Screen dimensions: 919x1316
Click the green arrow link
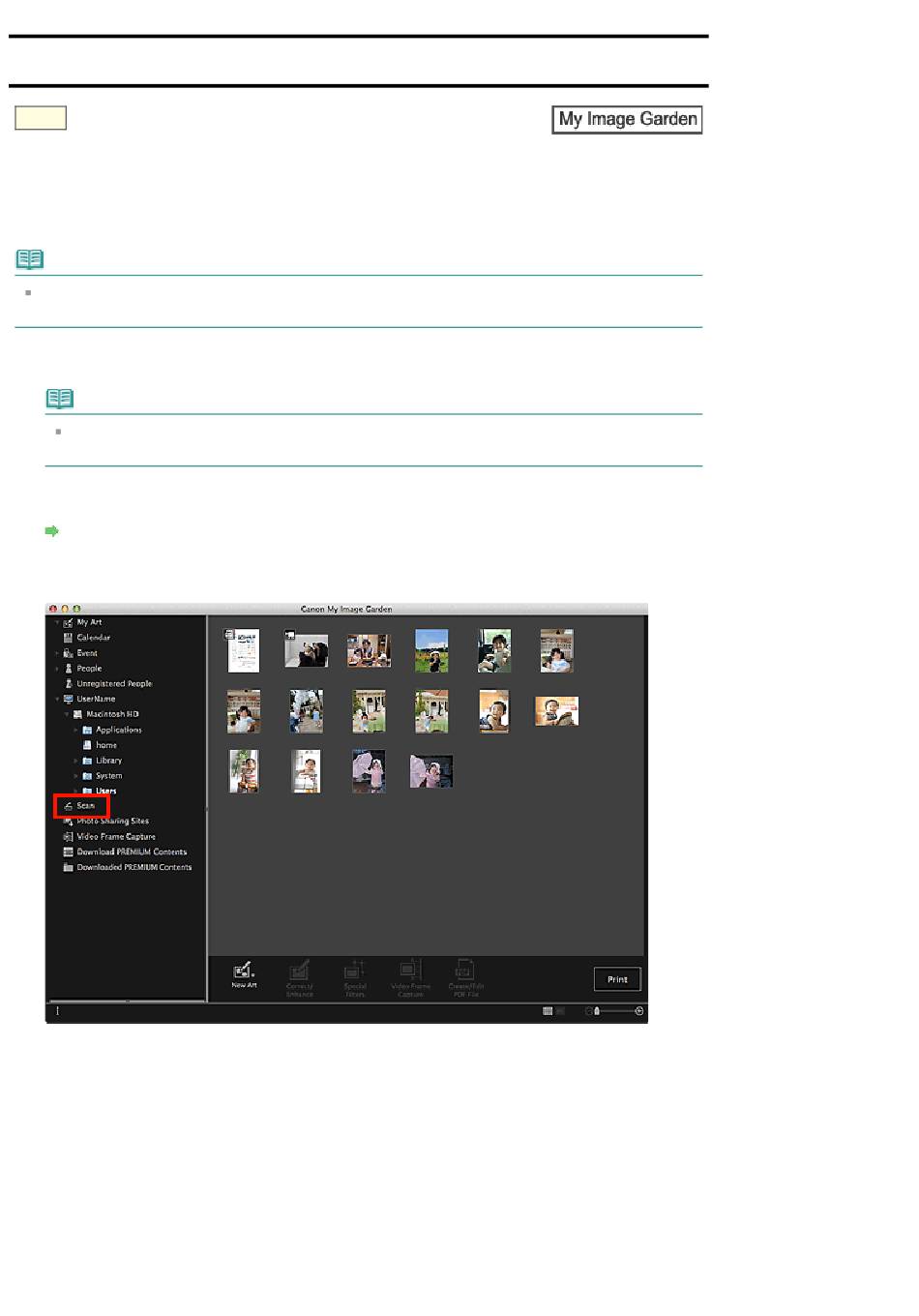click(52, 531)
